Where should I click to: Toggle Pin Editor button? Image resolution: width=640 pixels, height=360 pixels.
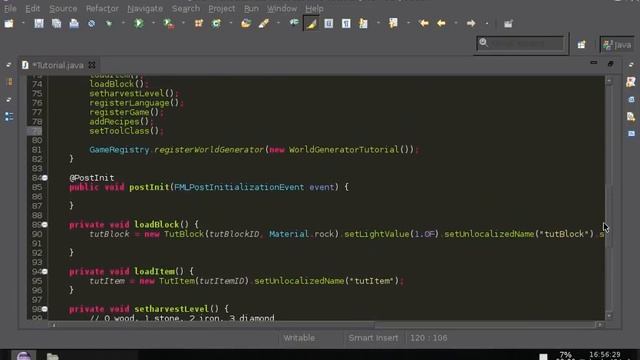click(x=508, y=24)
